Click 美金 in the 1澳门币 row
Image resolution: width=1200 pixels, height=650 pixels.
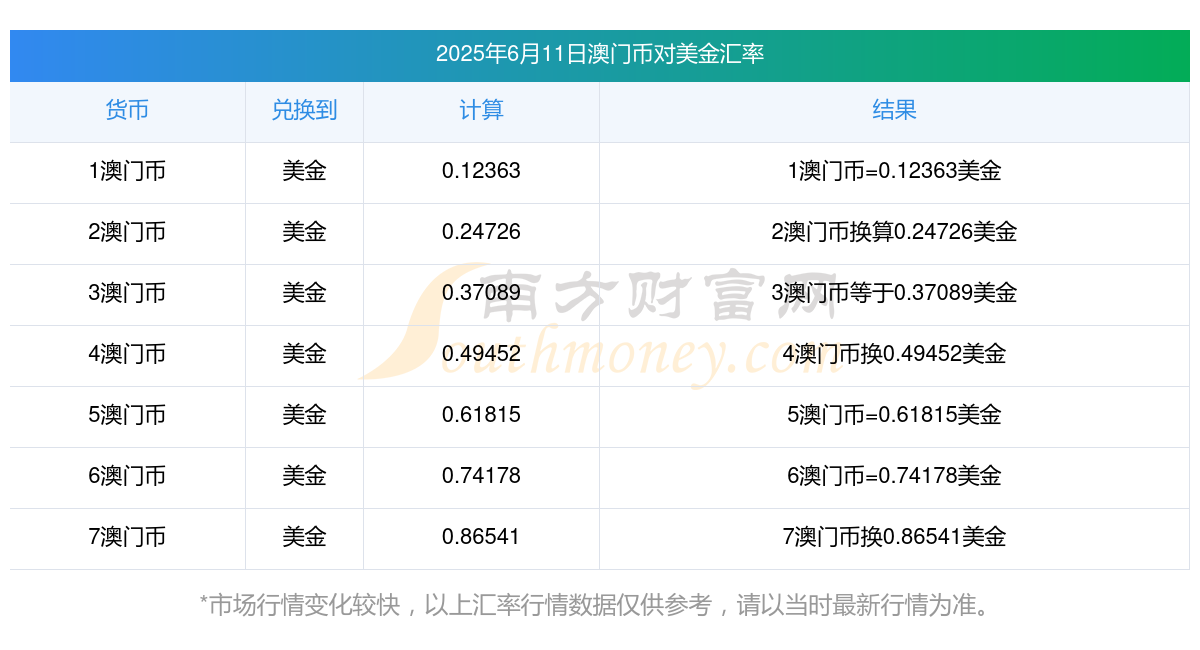coord(304,171)
